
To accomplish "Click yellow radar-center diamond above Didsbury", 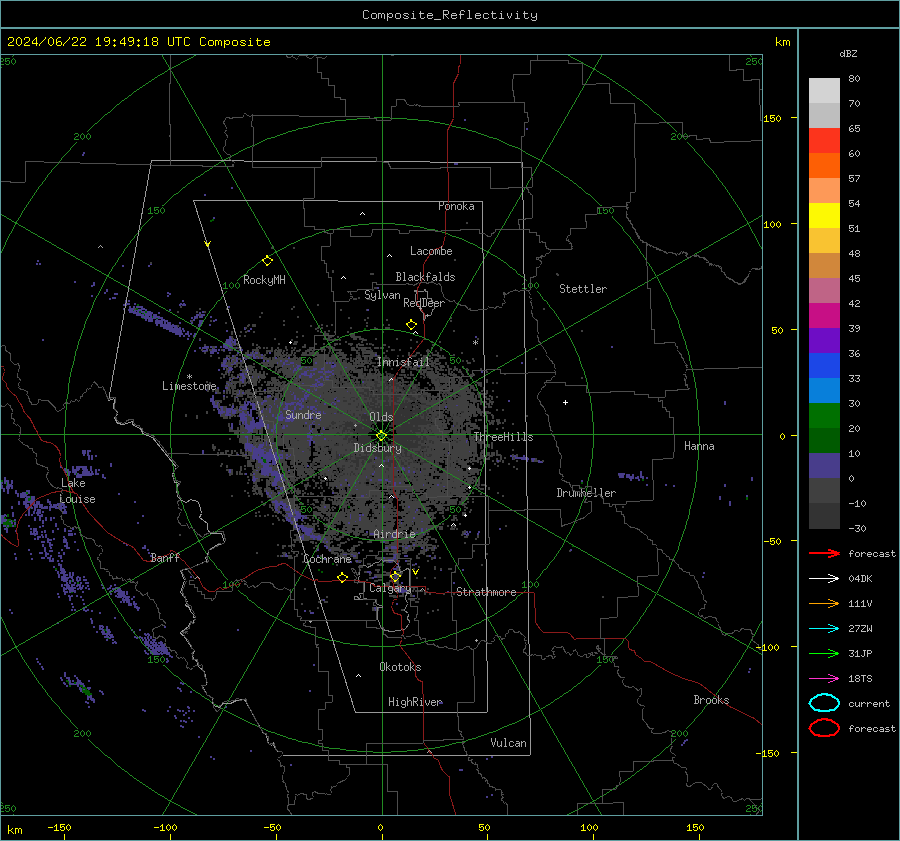I will click(x=381, y=435).
